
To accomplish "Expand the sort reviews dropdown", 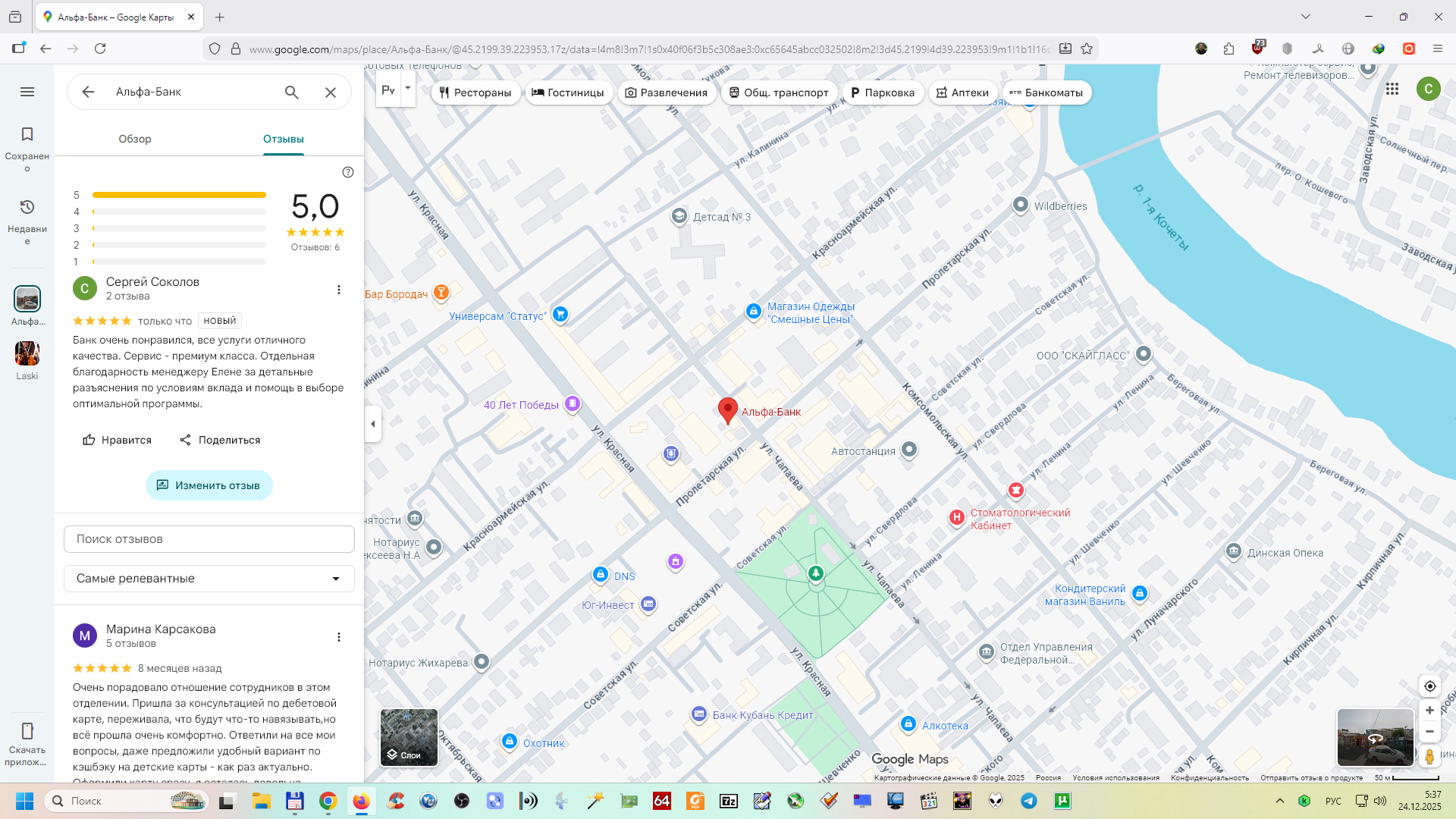I will [x=209, y=579].
